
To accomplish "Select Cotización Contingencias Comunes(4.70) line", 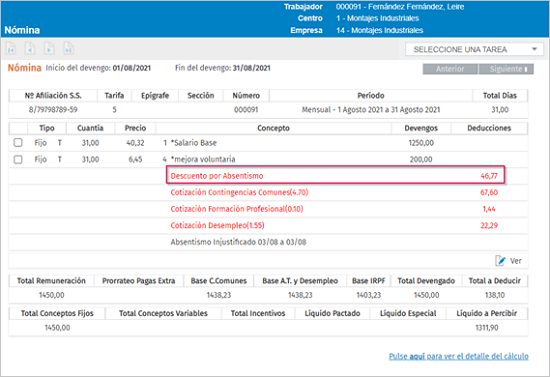I will [239, 193].
